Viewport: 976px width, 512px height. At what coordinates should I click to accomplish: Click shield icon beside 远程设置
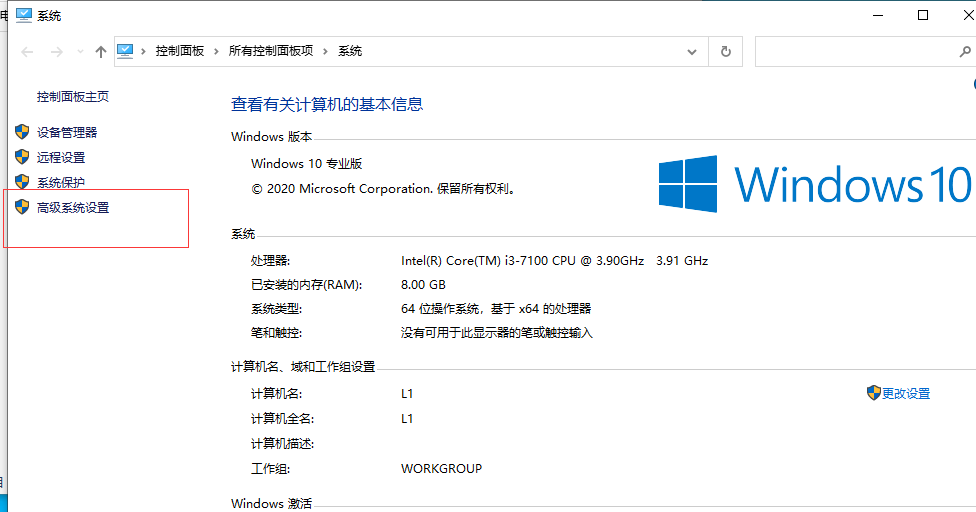coord(22,157)
